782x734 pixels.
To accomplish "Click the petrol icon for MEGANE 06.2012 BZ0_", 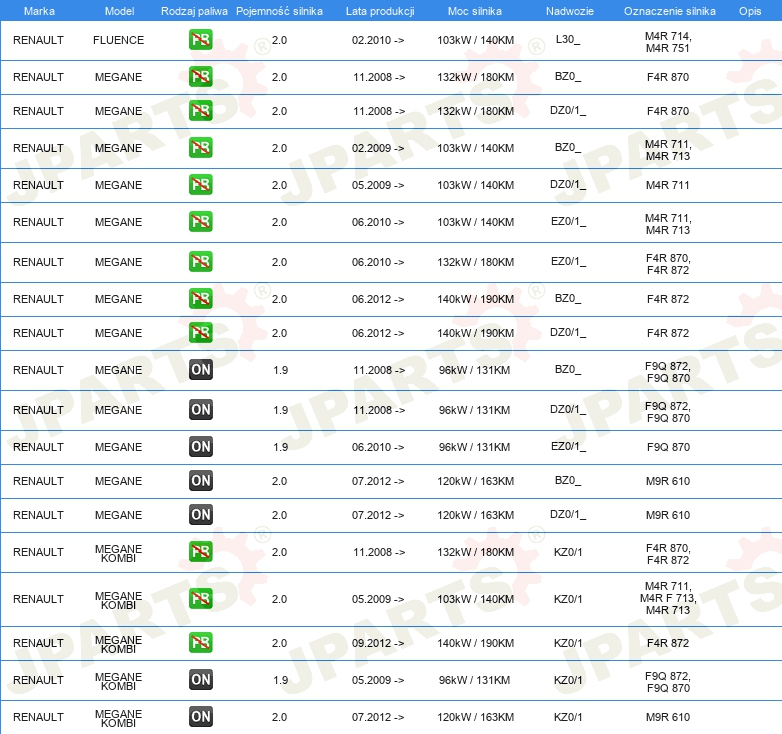I will click(x=200, y=298).
